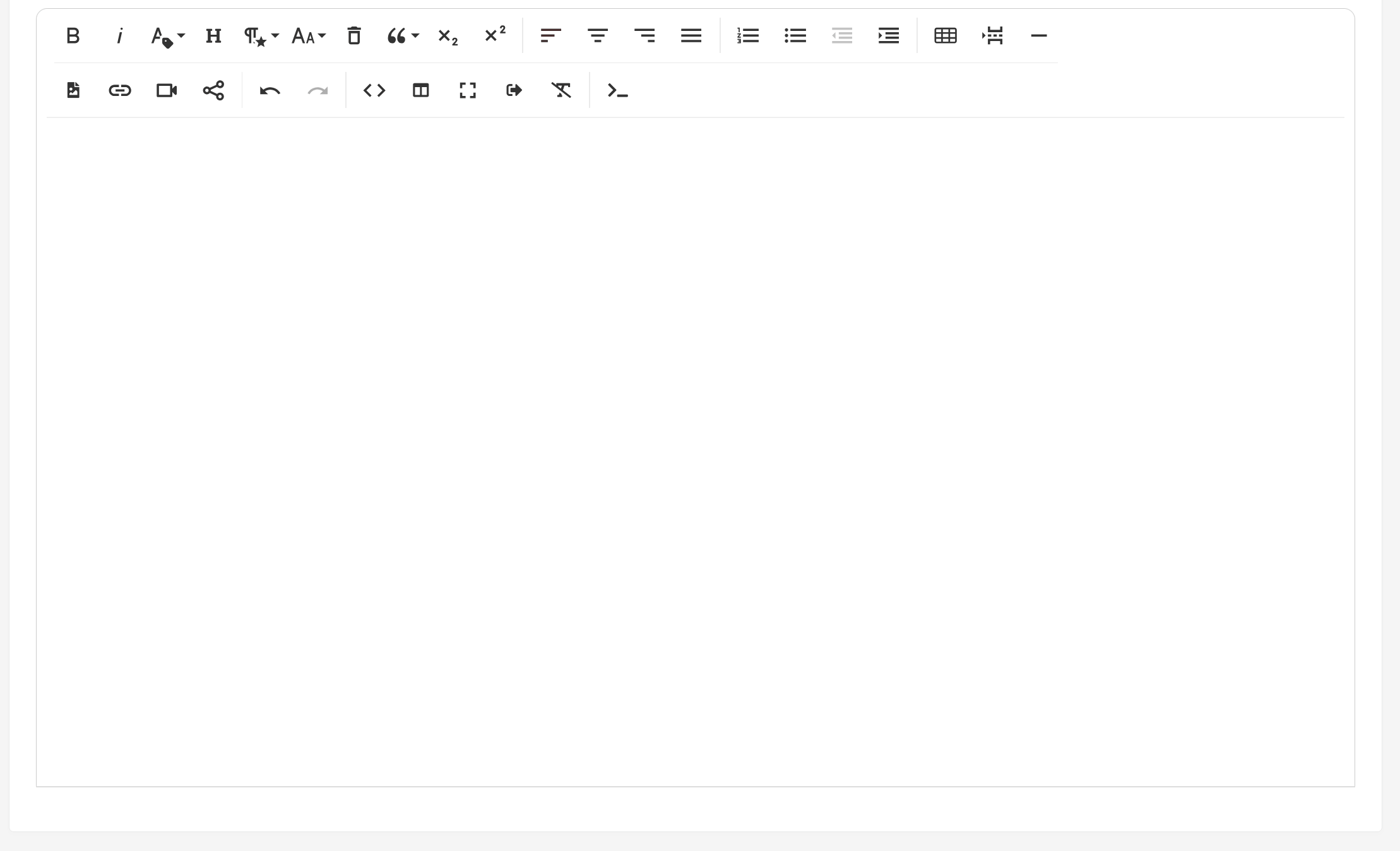Screen dimensions: 1400x851
Task: Expand the paragraph style dropdown
Action: point(261,36)
